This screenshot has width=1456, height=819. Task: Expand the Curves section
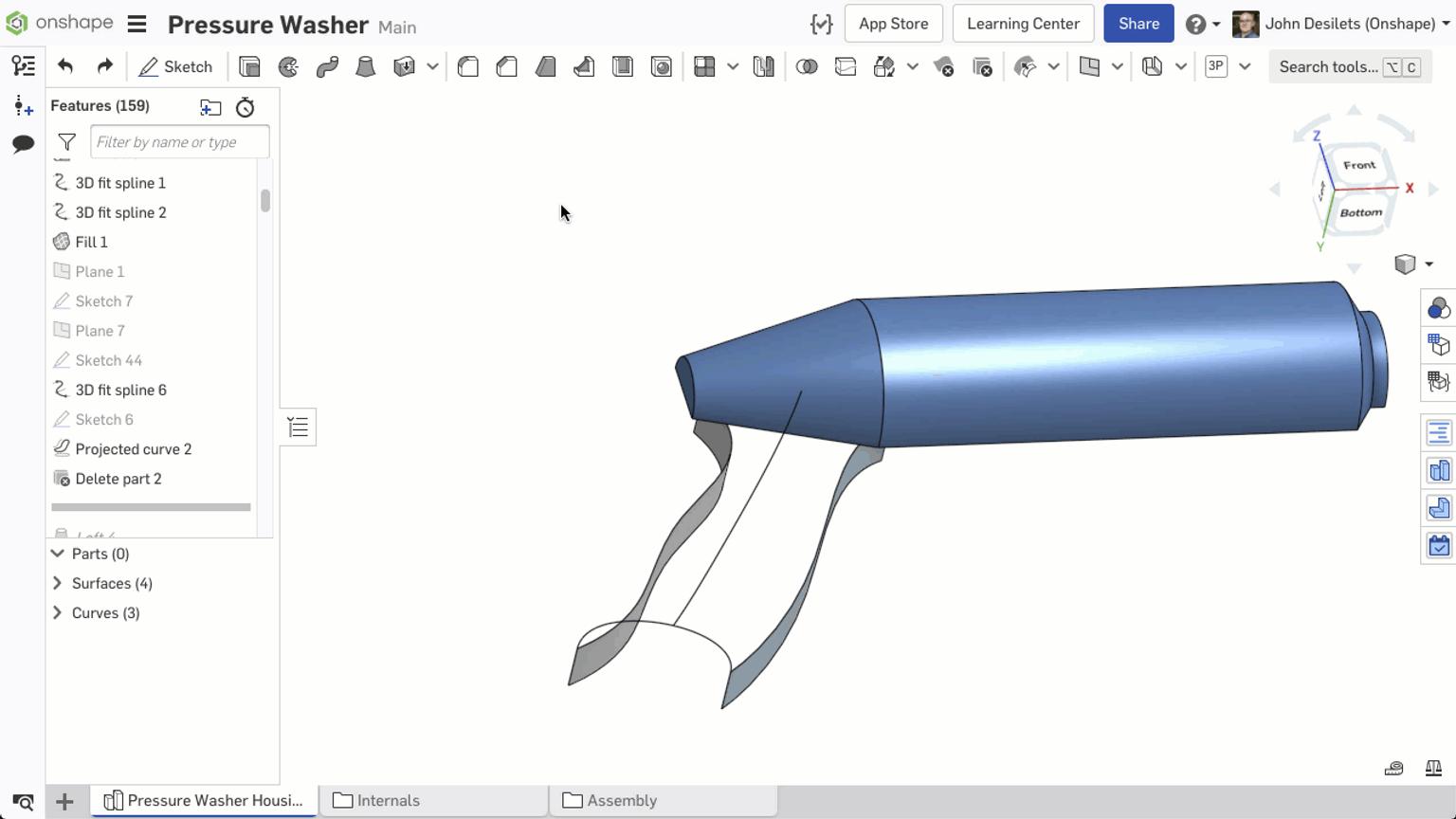57,613
